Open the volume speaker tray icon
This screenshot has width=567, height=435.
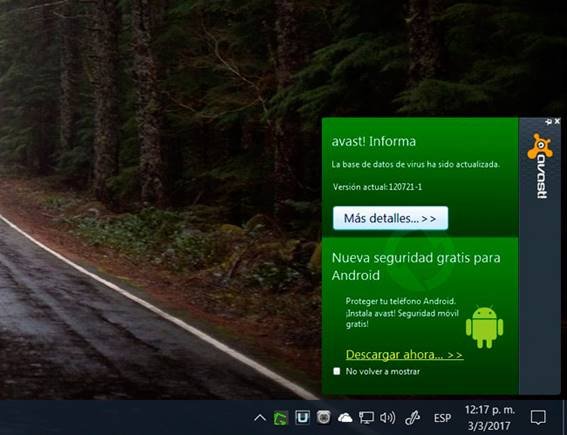point(387,418)
